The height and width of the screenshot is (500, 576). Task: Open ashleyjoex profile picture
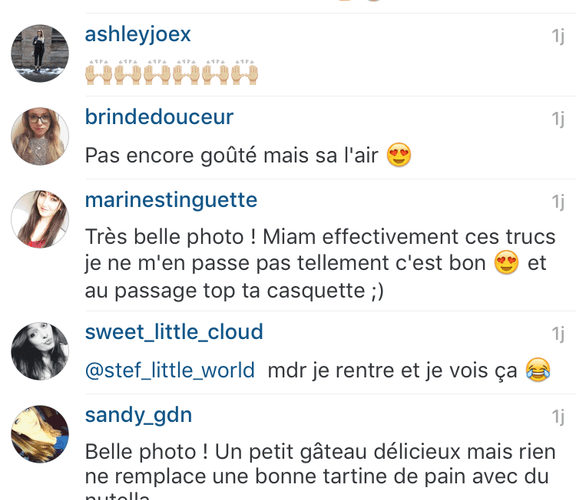[x=40, y=53]
